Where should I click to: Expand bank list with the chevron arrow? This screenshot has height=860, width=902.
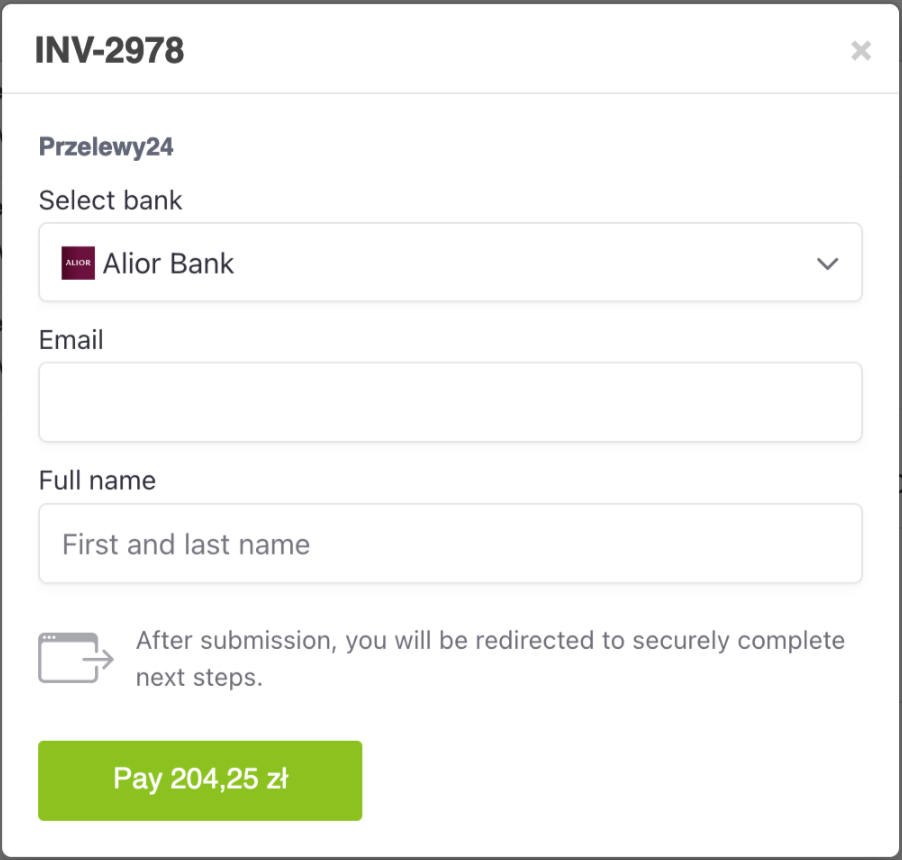pos(827,263)
